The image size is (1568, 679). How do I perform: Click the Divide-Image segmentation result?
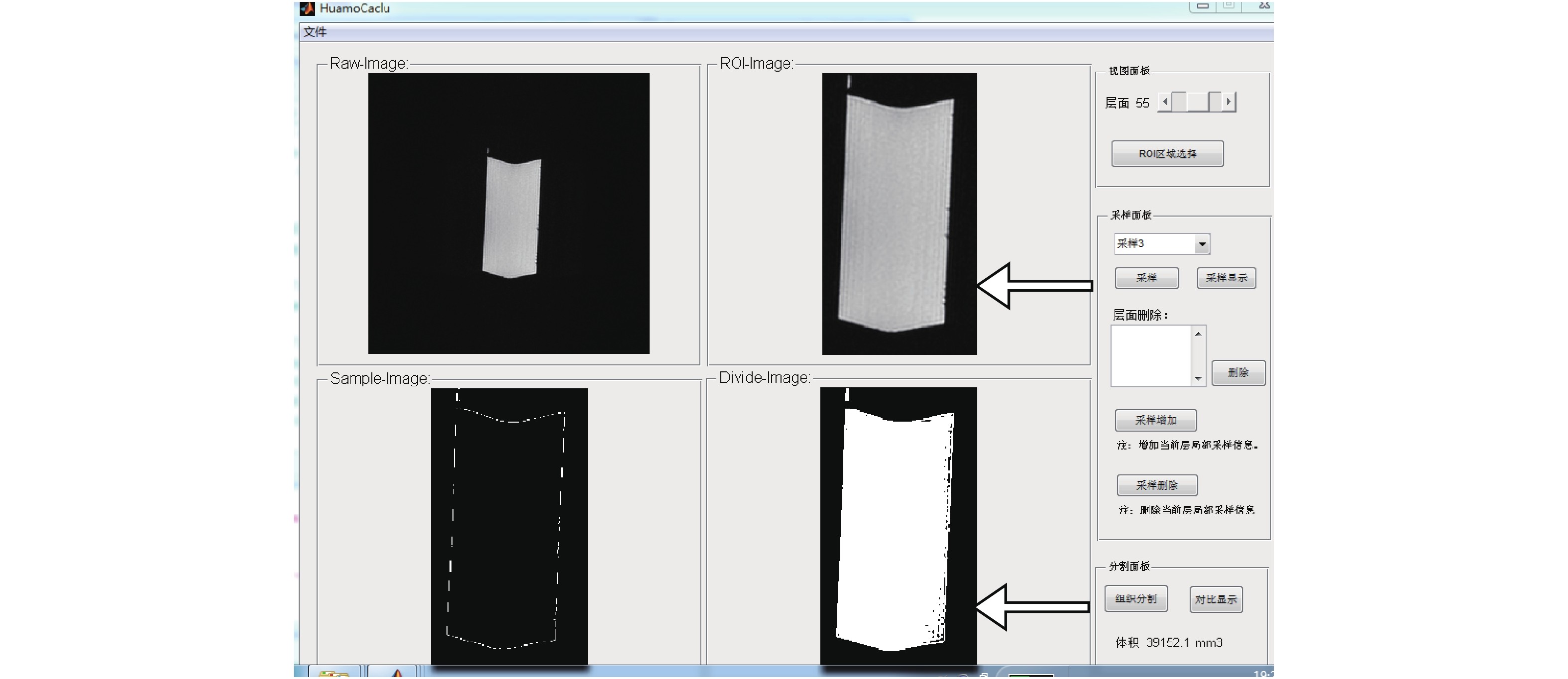click(x=898, y=526)
